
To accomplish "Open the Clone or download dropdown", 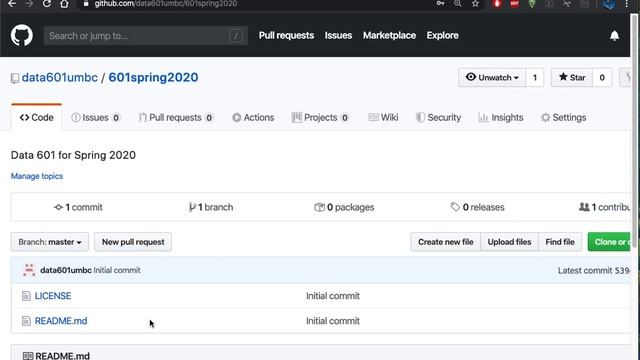I will [x=609, y=242].
